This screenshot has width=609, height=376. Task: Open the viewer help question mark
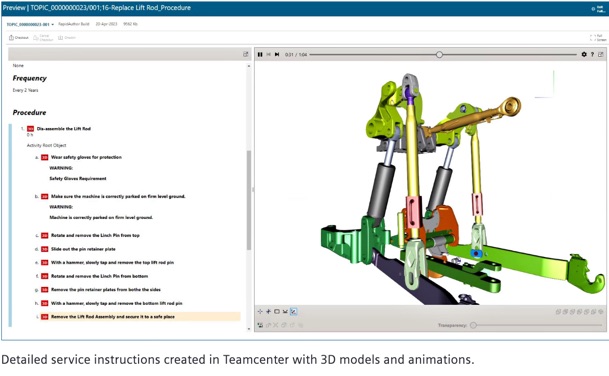(592, 55)
